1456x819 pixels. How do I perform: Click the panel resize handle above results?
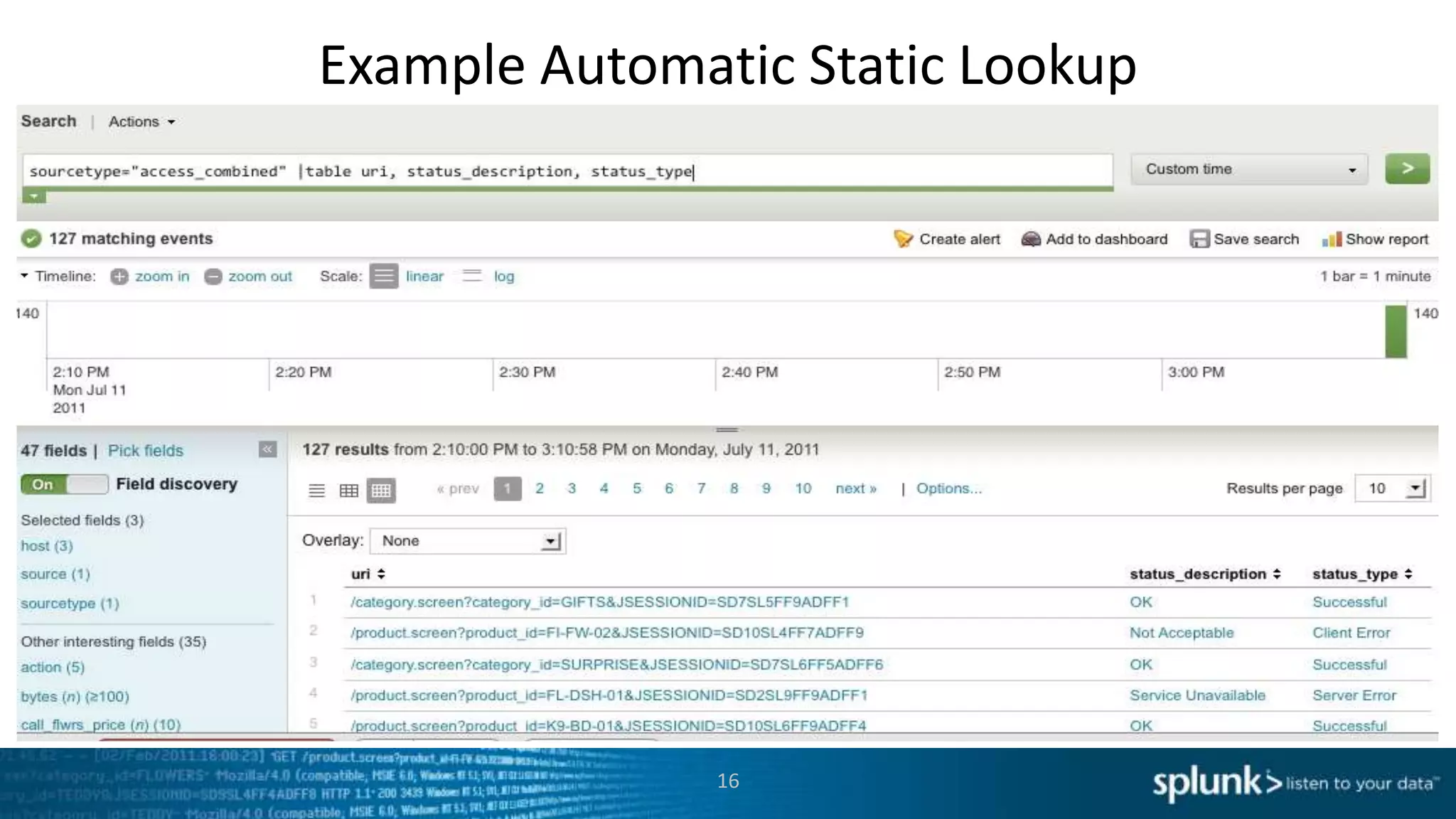point(727,429)
